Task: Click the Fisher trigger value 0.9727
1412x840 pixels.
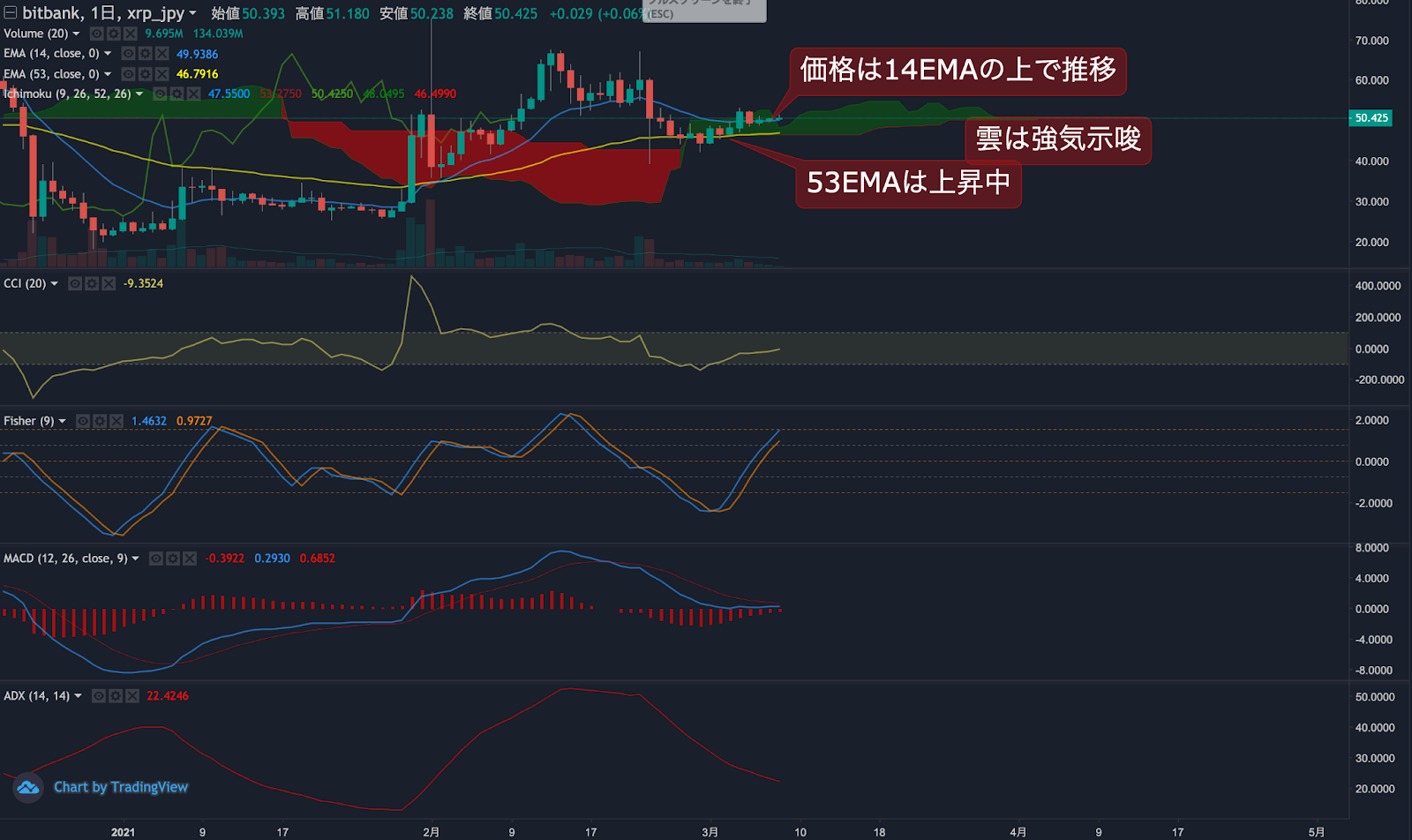Action: [194, 421]
